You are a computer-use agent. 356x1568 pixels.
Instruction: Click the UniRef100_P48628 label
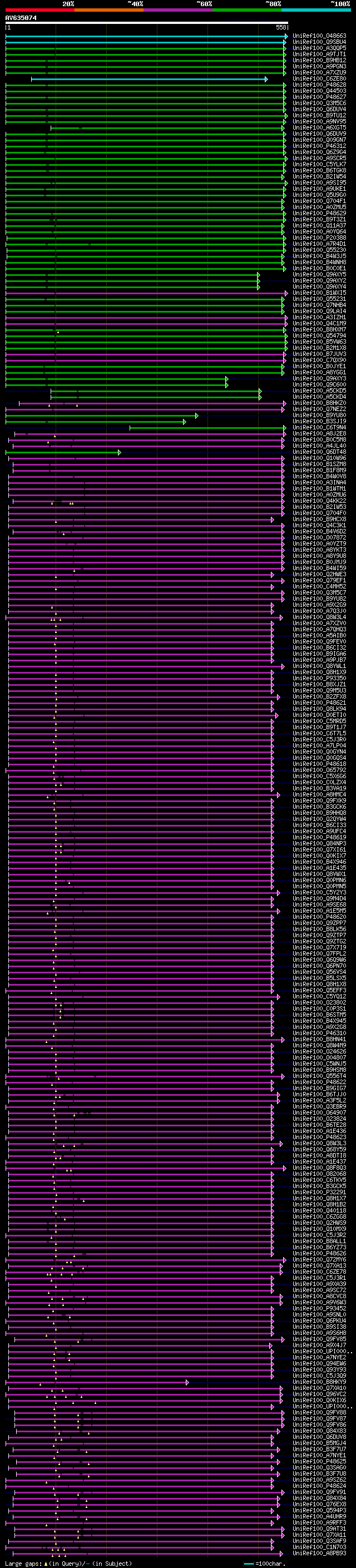(319, 85)
